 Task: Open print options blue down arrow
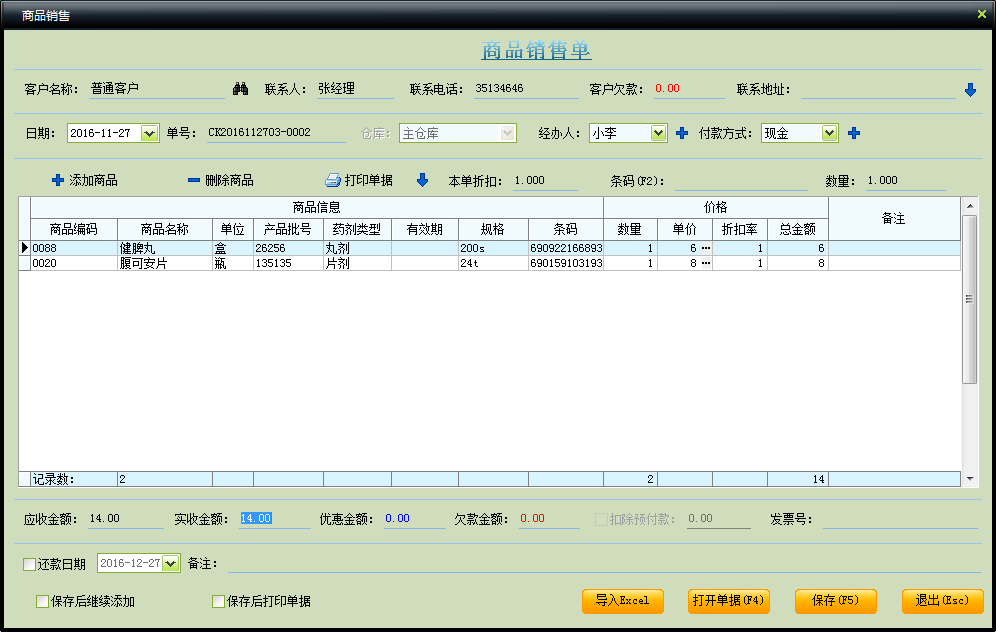tap(422, 180)
